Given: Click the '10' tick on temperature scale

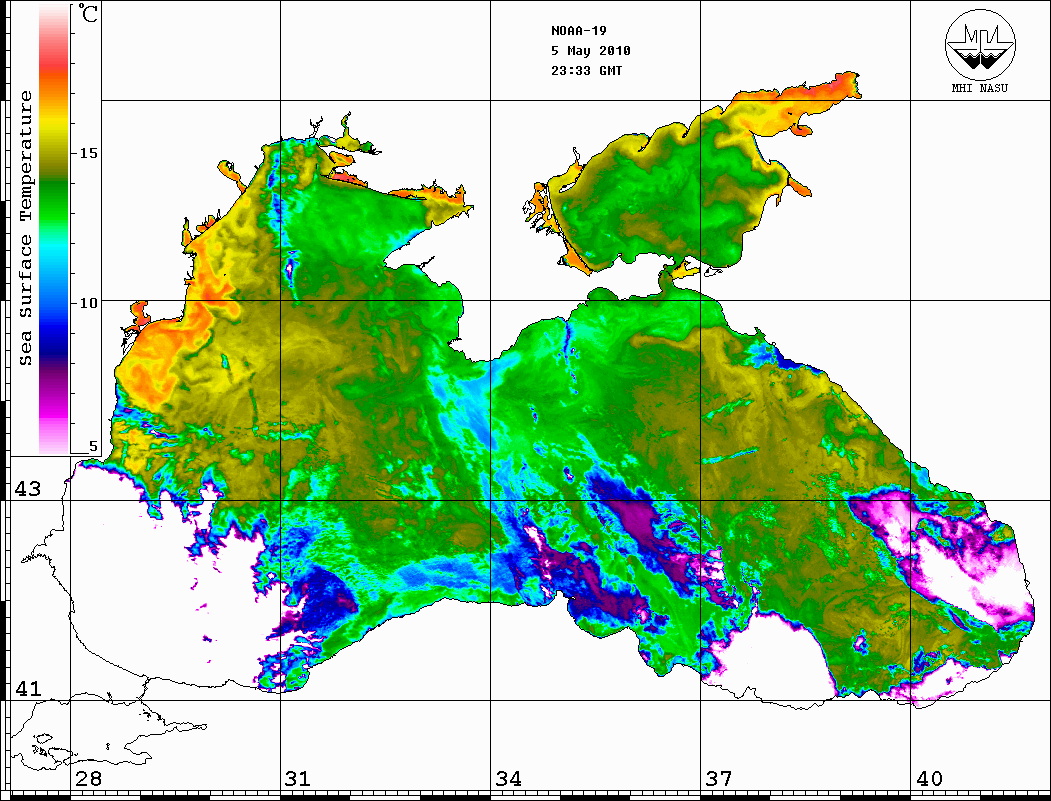Looking at the screenshot, I should tap(88, 303).
